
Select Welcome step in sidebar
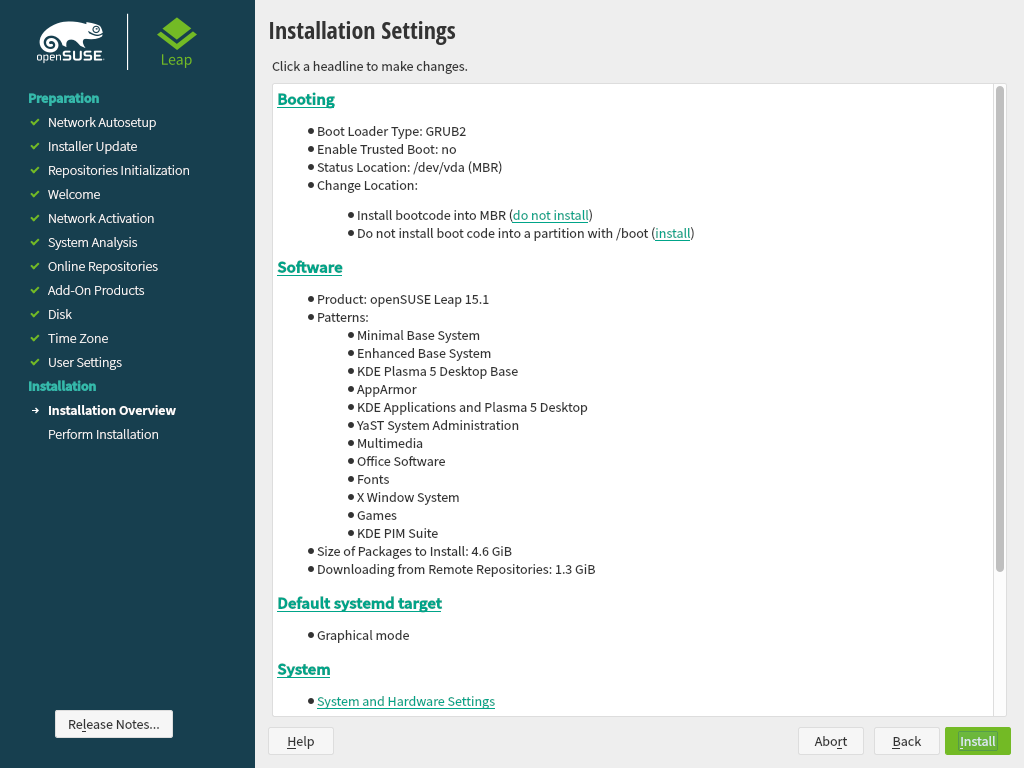[74, 195]
